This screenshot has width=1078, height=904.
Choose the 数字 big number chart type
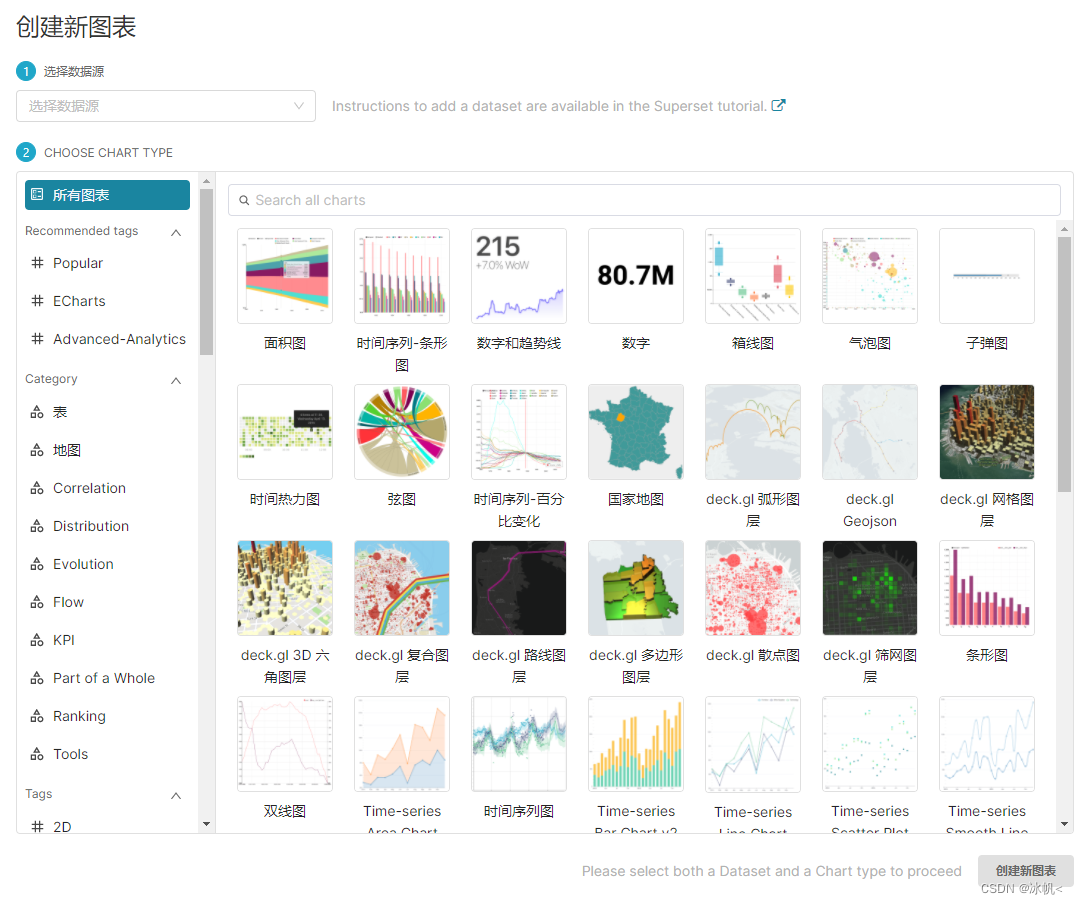[635, 276]
